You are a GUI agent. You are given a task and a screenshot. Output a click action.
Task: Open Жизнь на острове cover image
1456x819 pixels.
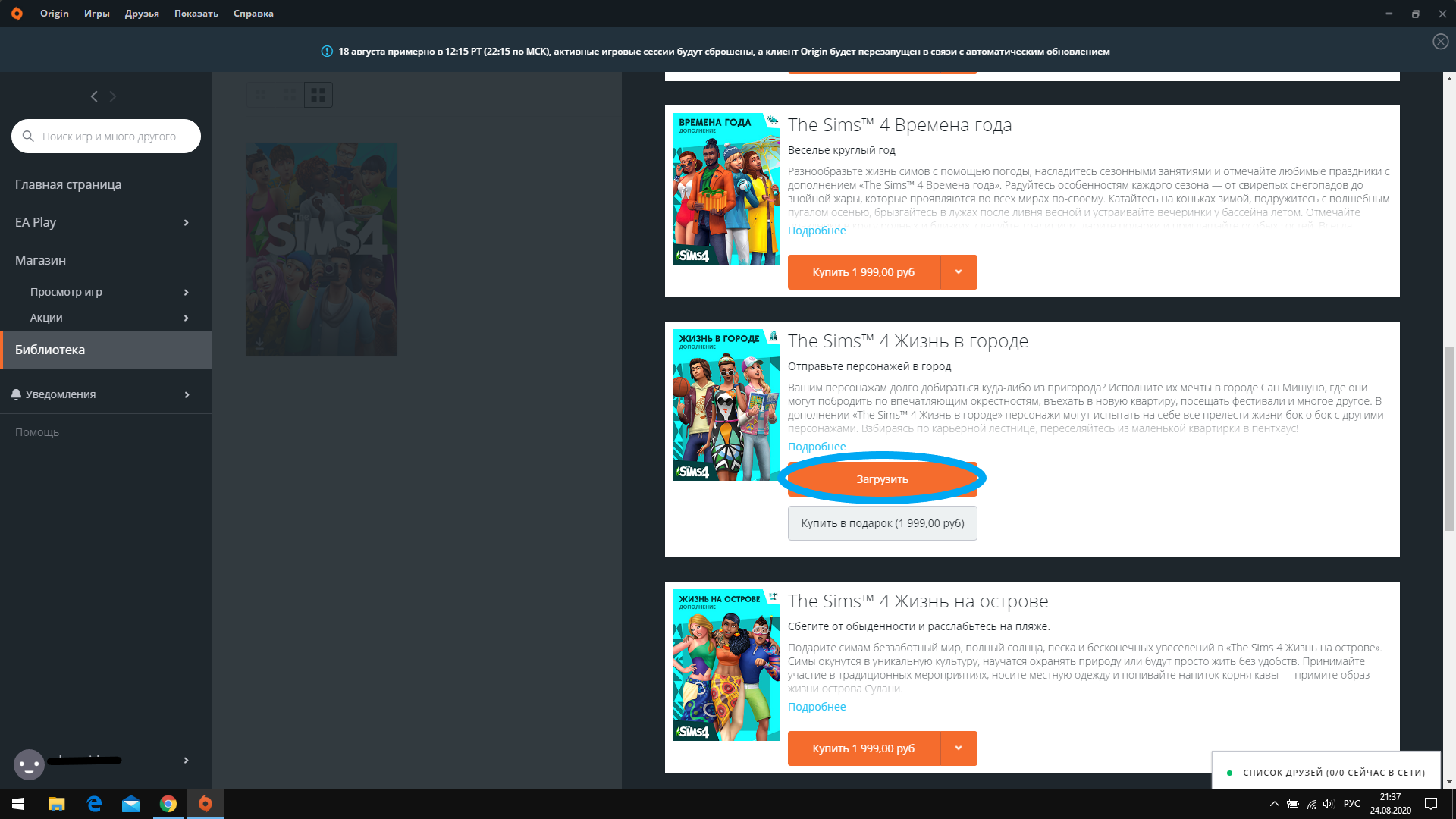726,665
